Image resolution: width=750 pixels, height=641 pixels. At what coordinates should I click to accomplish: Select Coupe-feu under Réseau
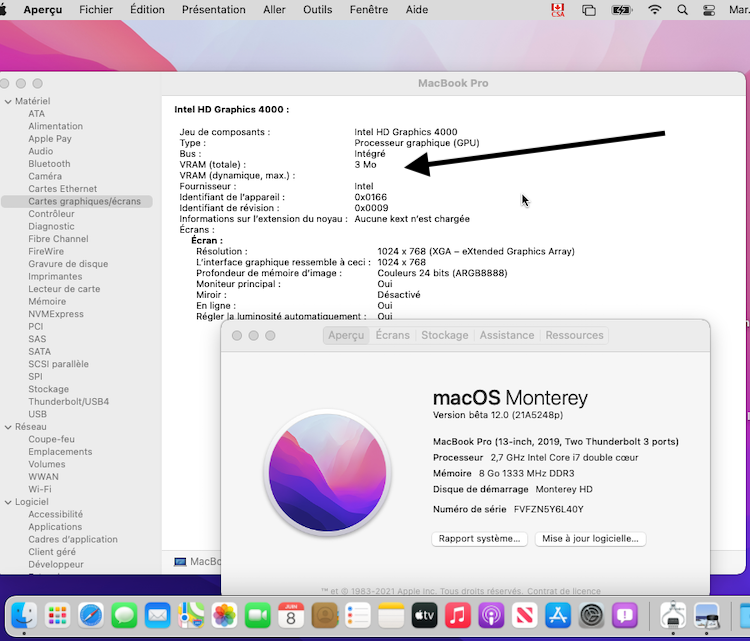tap(51, 439)
